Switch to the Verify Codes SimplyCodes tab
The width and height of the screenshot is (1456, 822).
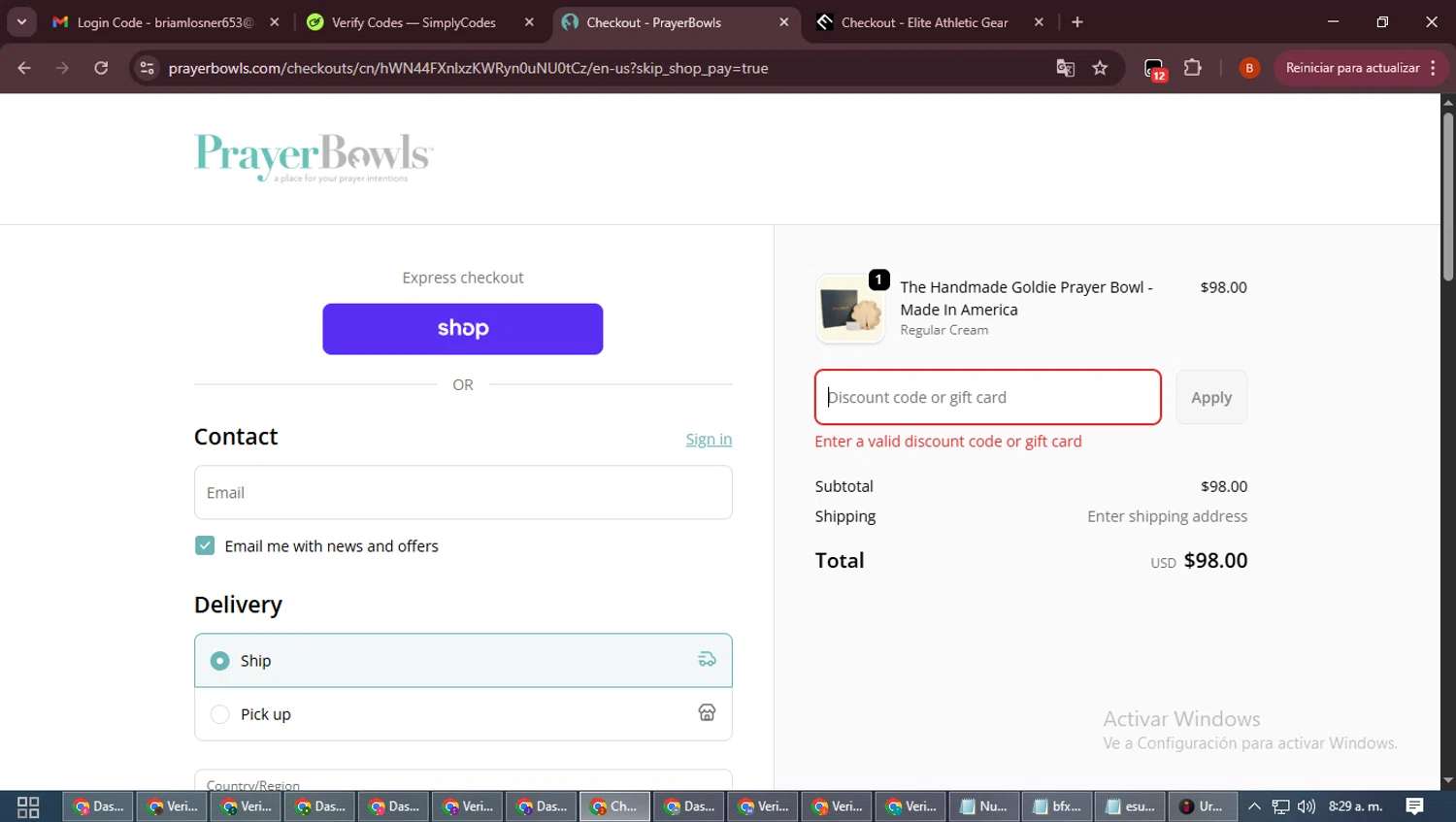tap(414, 22)
